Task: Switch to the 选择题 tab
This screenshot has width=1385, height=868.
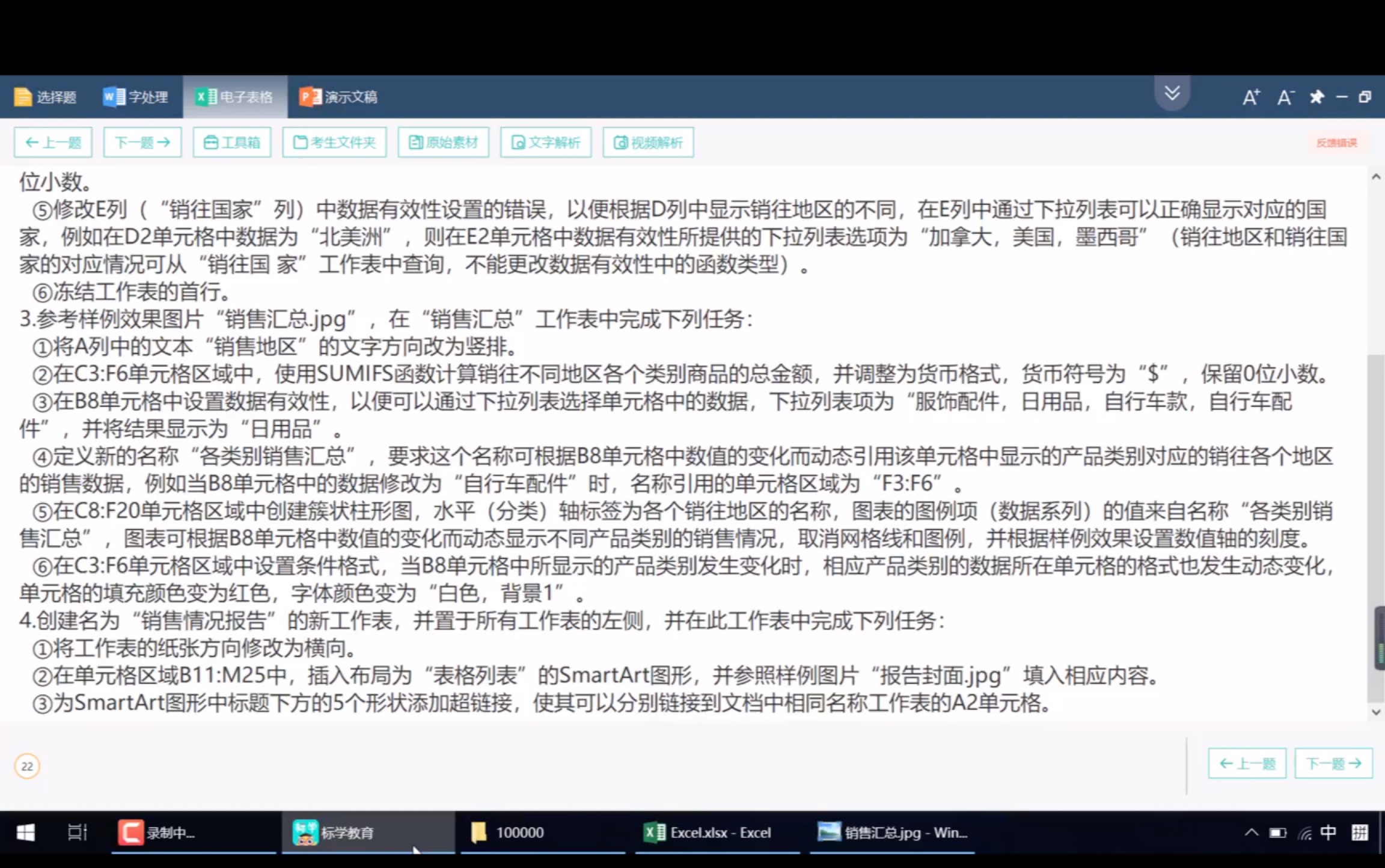Action: tap(46, 97)
